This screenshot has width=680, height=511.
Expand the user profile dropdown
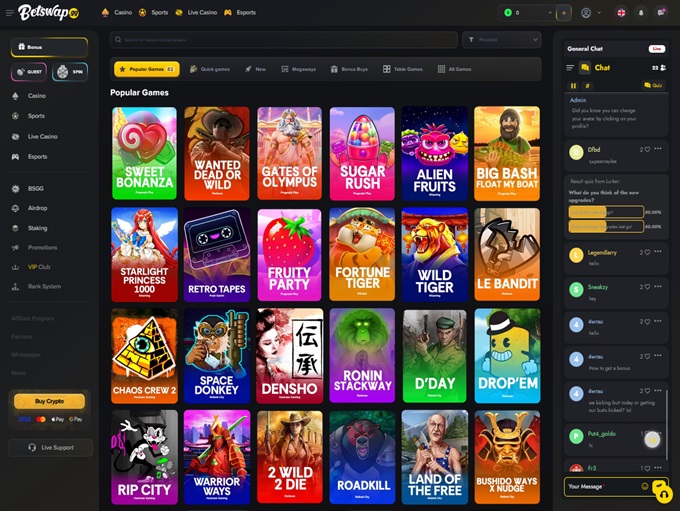click(x=592, y=13)
